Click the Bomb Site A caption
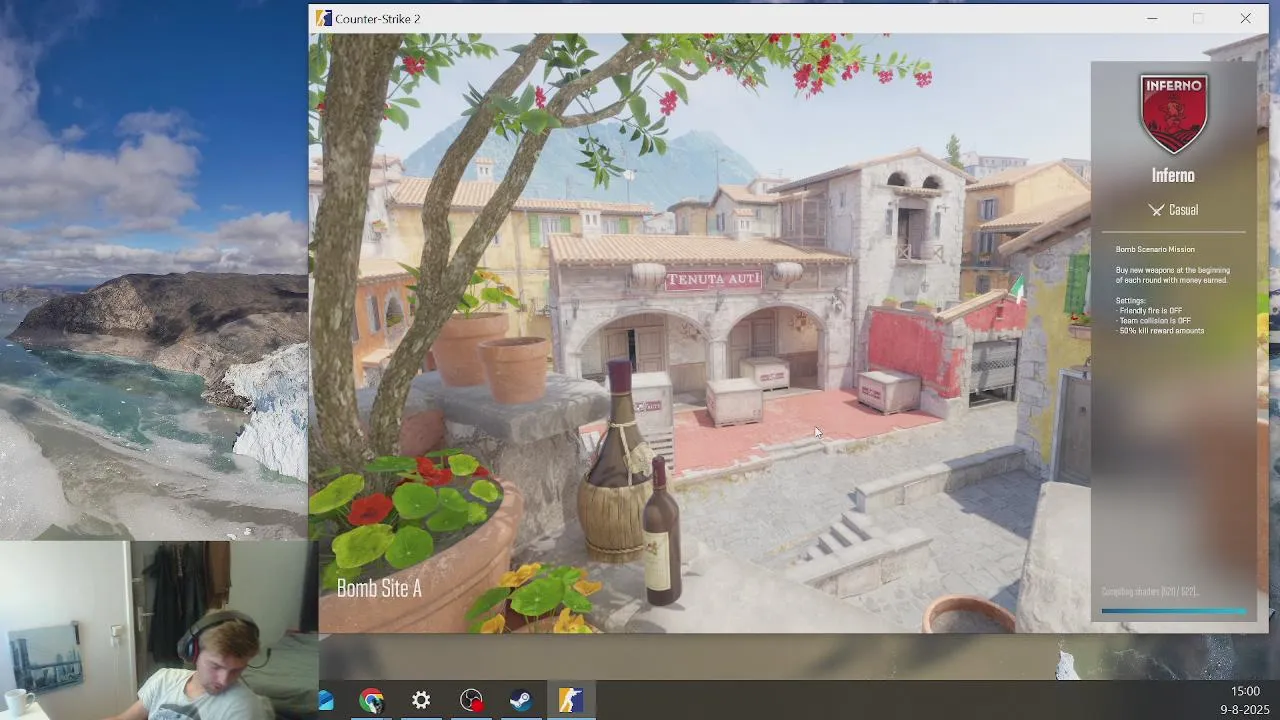 tap(379, 588)
